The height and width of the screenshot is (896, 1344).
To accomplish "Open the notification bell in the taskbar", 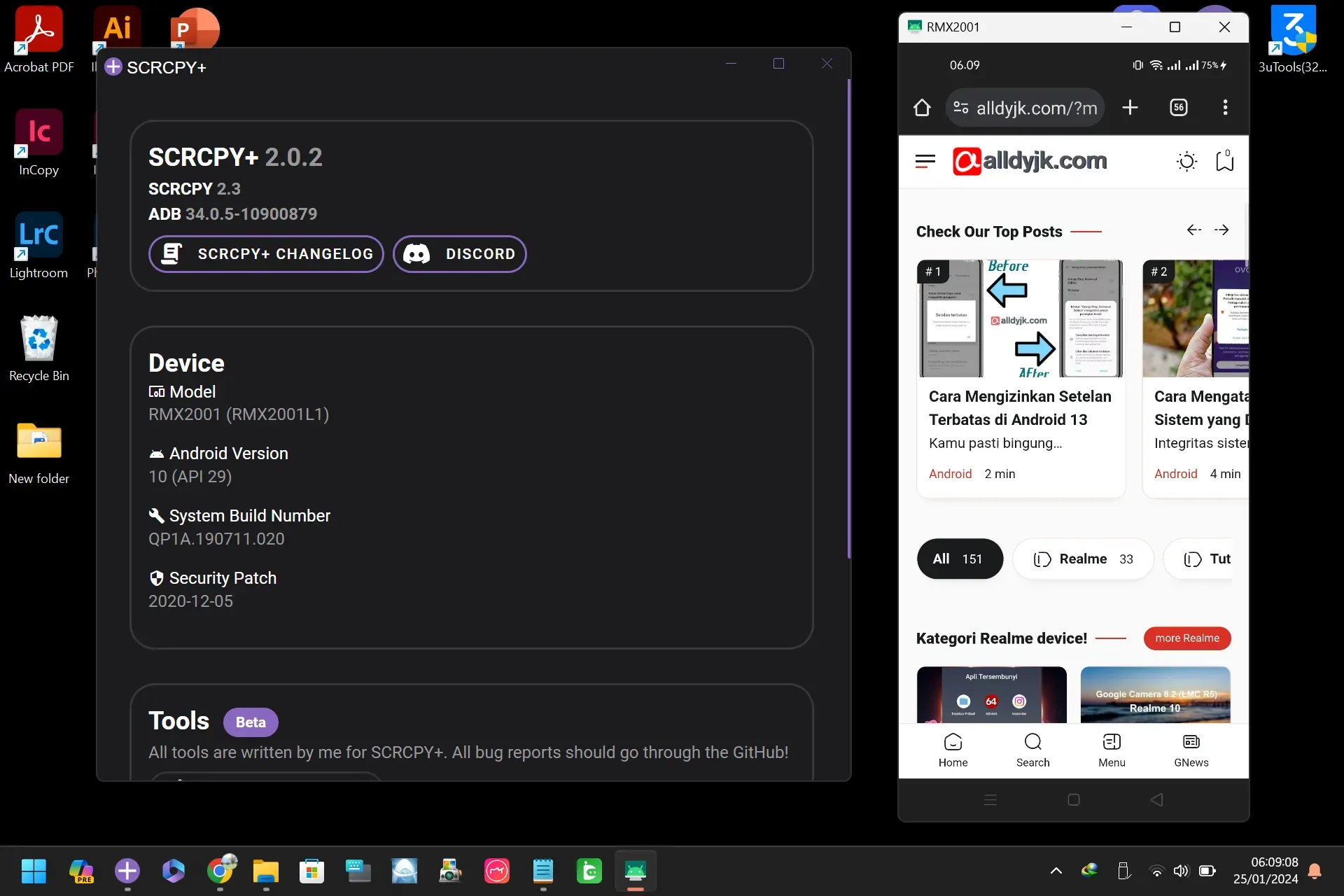I will (1315, 871).
